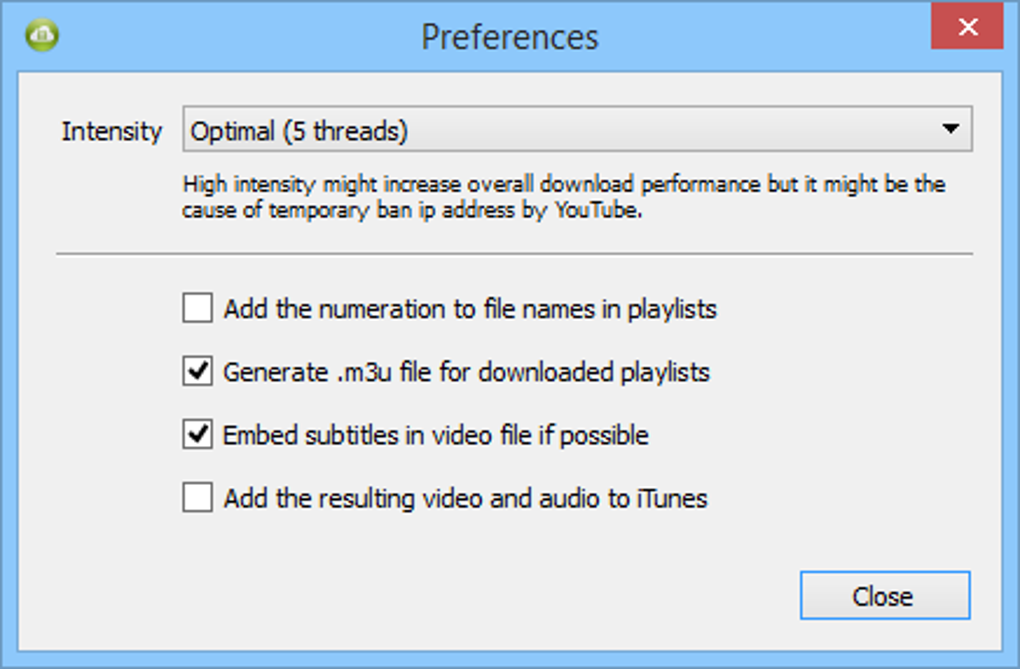Click the Intensity dropdown arrow
Screen dimensions: 1020x669
(950, 129)
